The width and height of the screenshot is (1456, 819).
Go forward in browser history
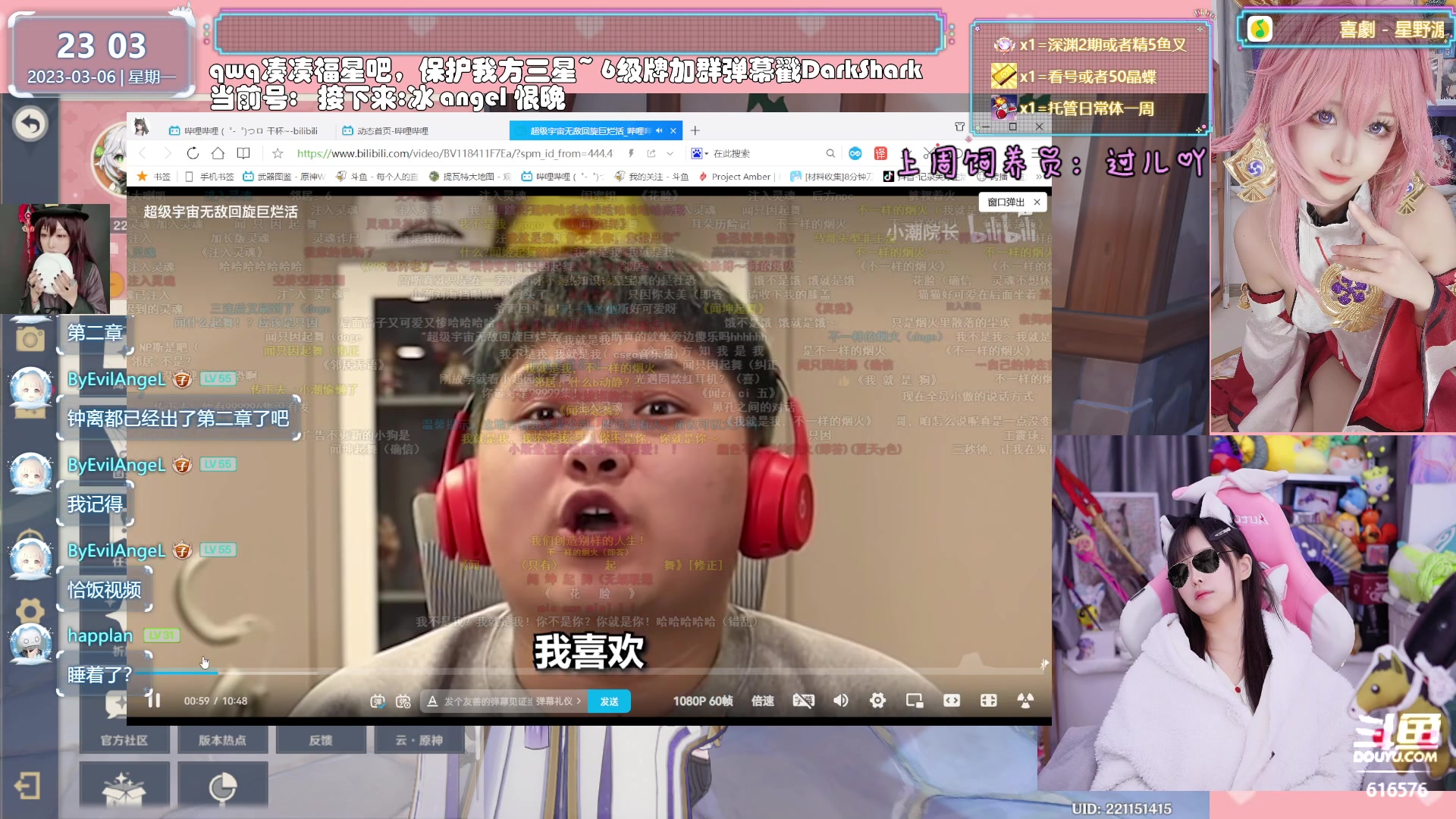point(168,153)
